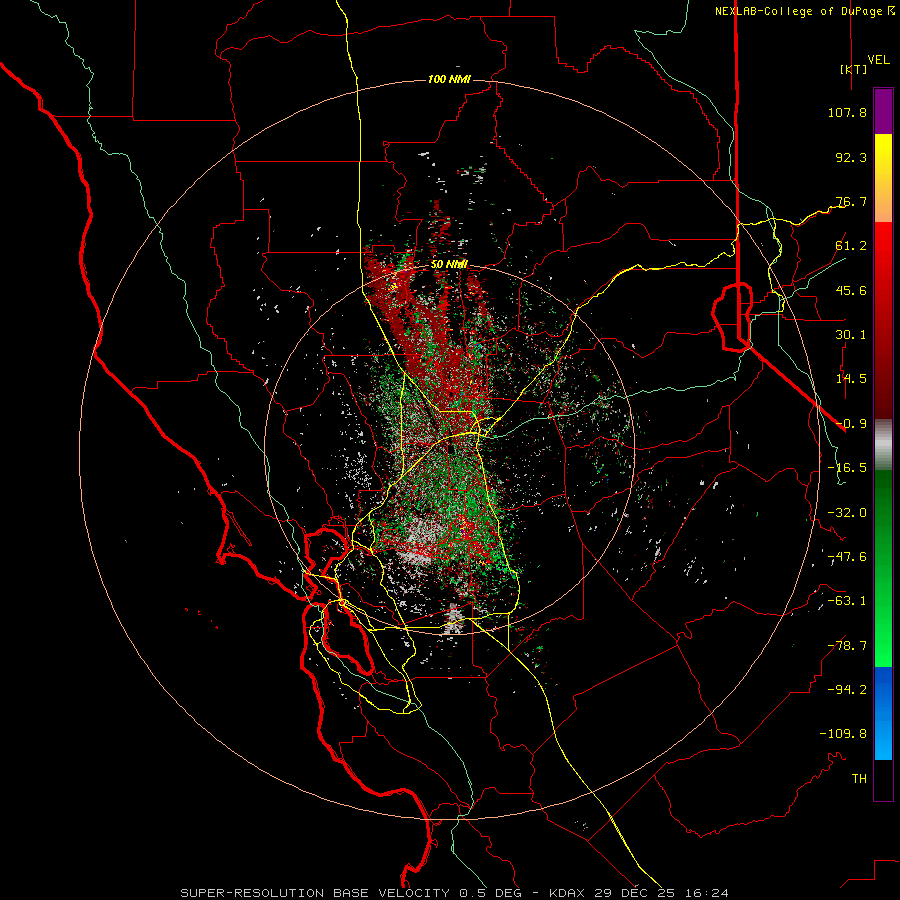Click the -63.1 scale value

(x=847, y=601)
